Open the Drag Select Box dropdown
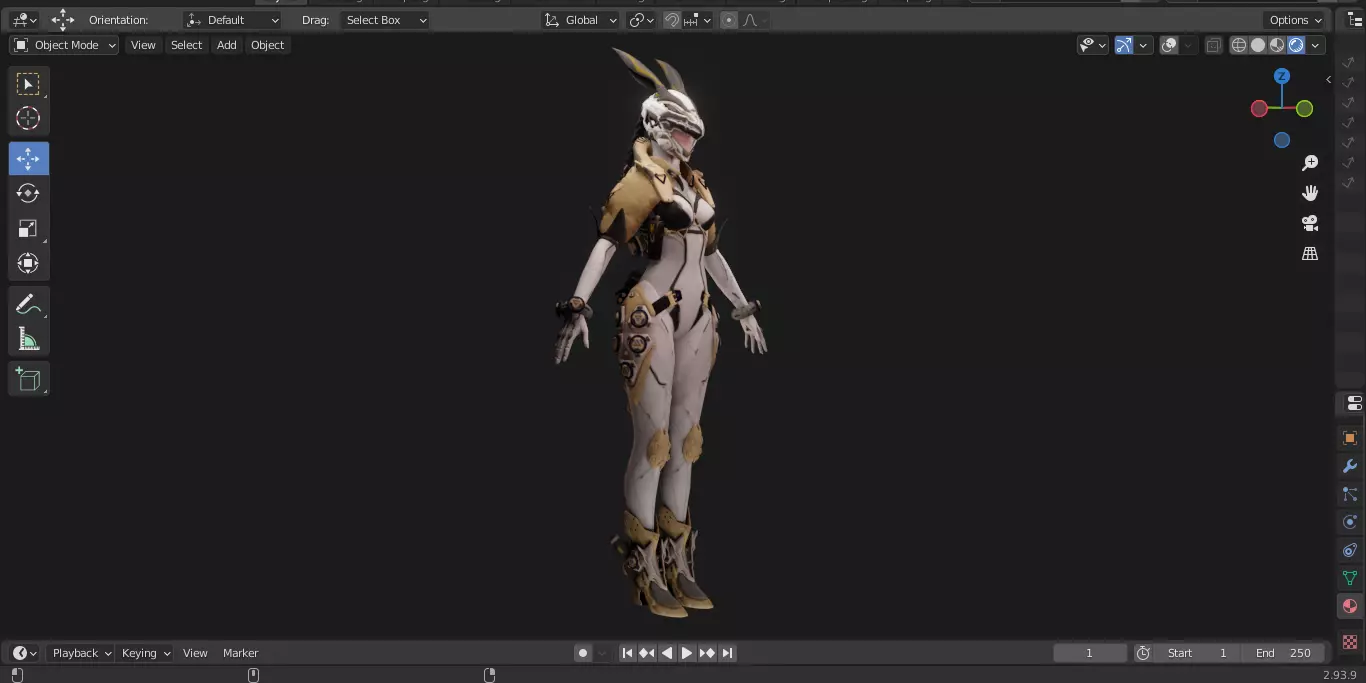Viewport: 1366px width, 683px height. [384, 20]
